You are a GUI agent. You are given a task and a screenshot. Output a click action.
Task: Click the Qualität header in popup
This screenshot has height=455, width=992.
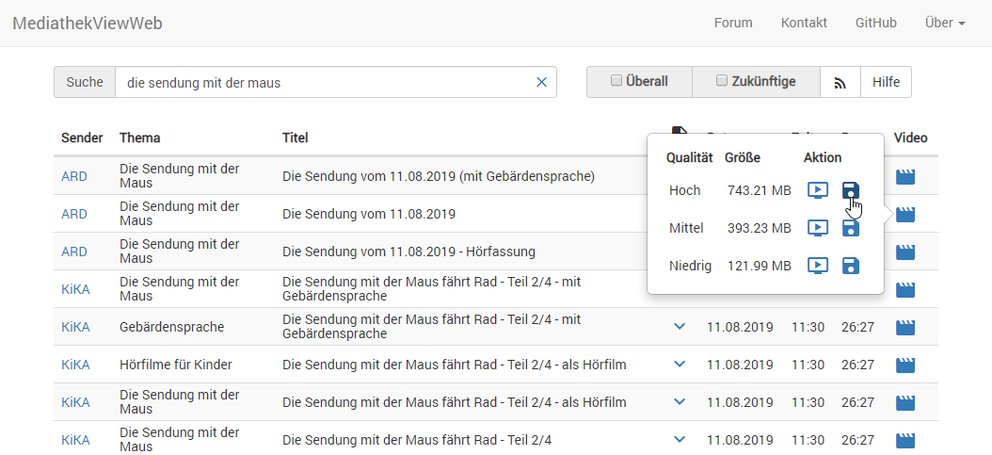click(689, 158)
